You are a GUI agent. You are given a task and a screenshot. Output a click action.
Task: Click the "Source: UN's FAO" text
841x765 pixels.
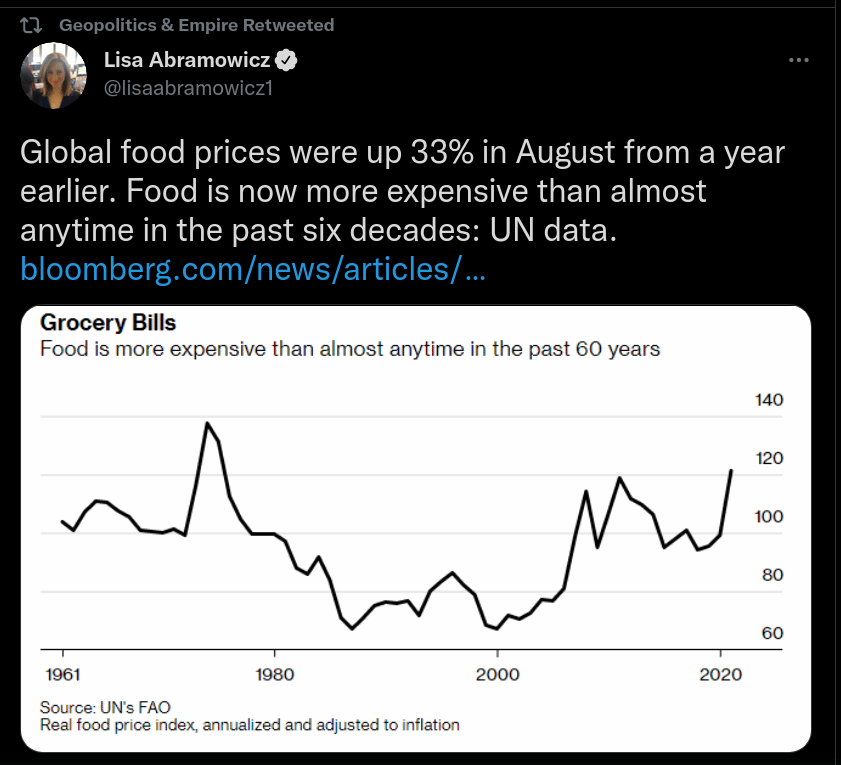(98, 707)
